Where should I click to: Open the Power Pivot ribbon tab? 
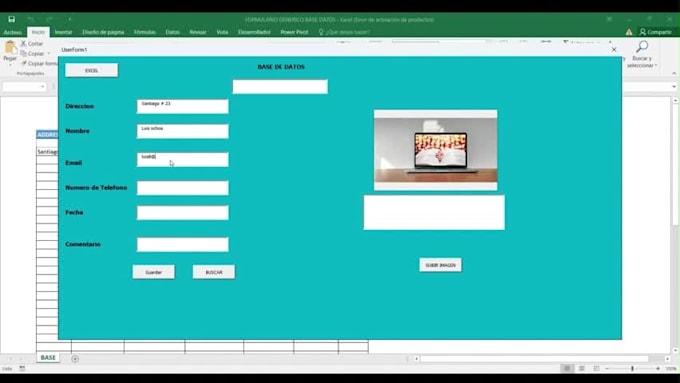coord(294,32)
